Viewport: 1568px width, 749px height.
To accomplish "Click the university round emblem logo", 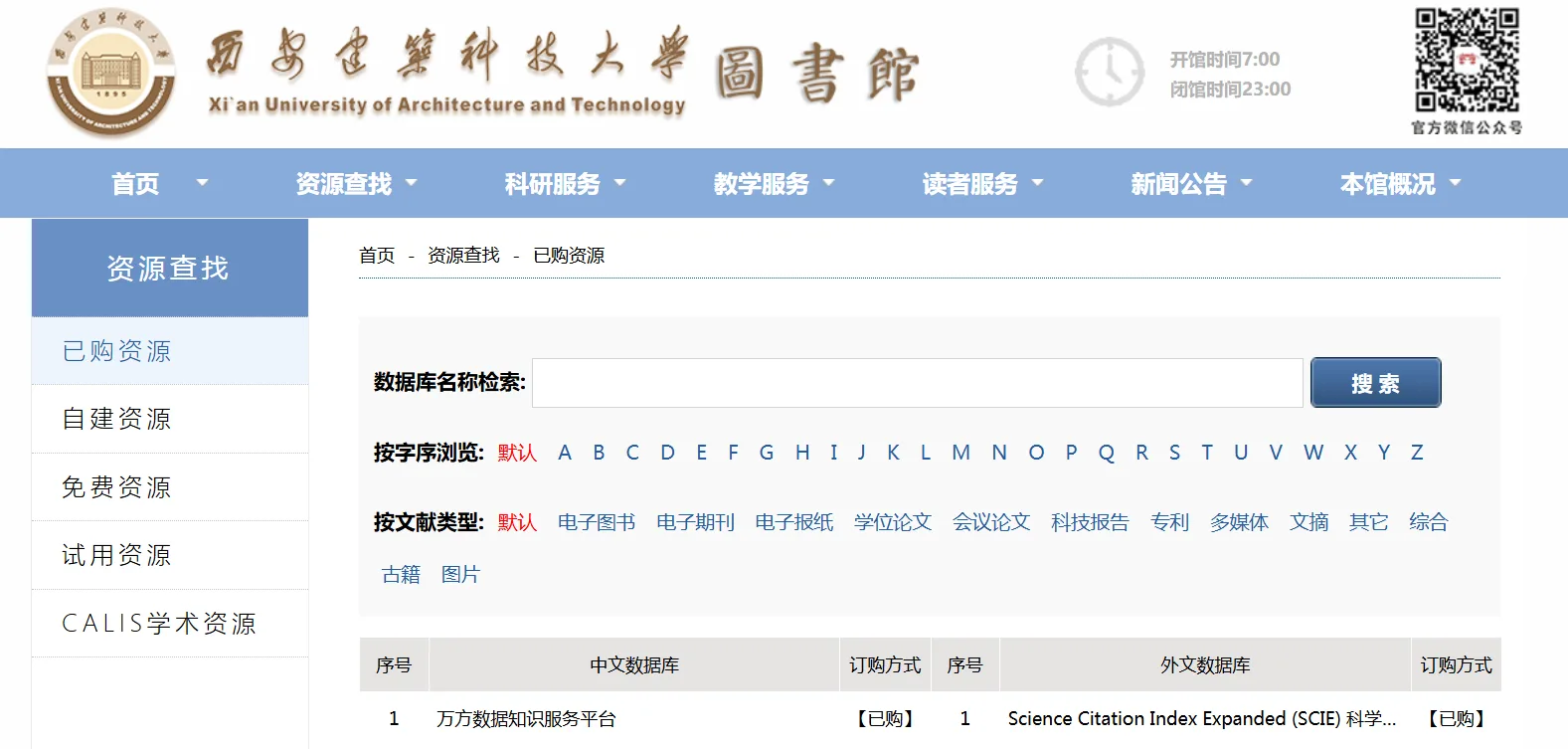I will point(111,74).
